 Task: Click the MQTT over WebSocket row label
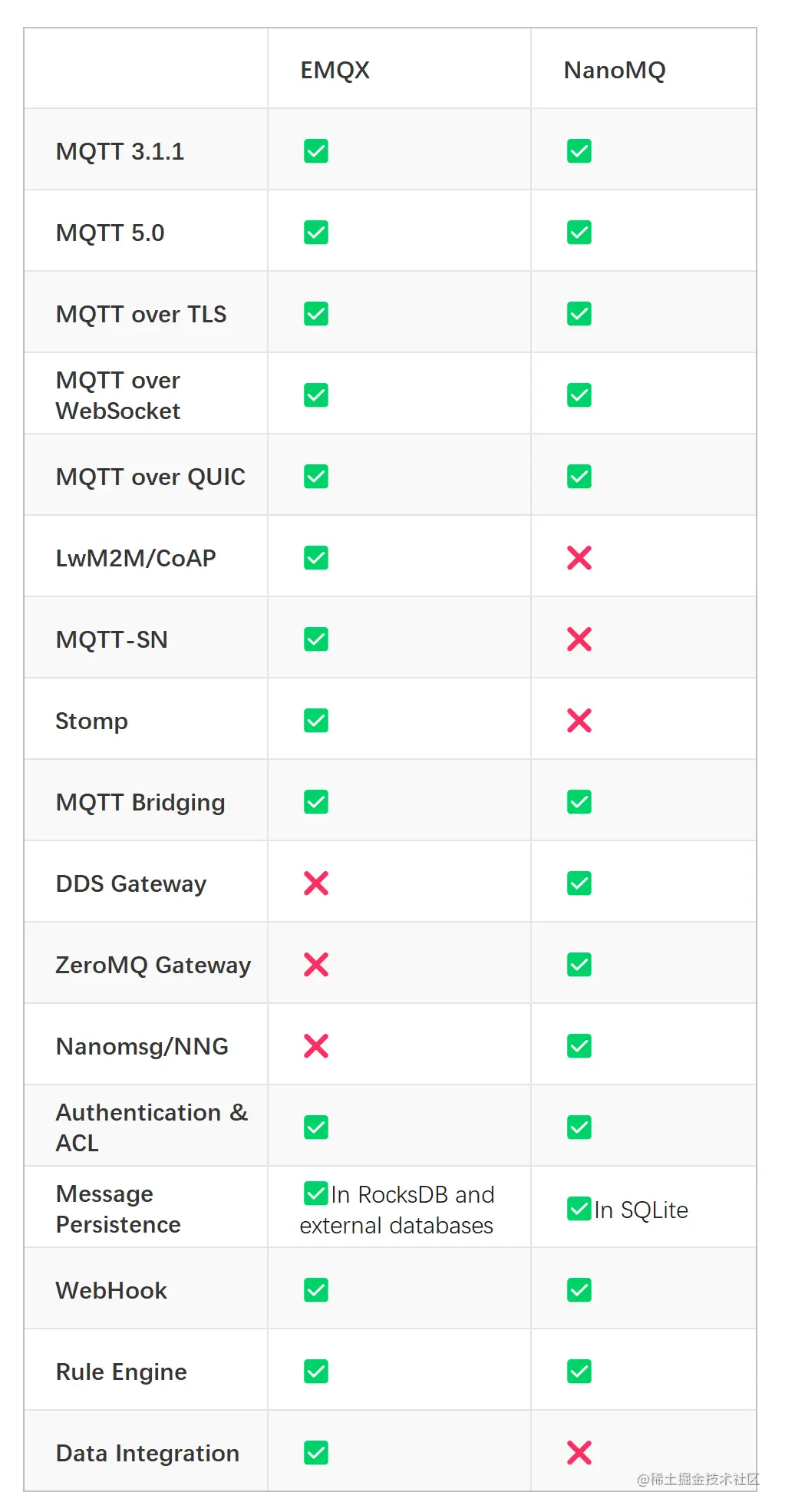point(118,395)
